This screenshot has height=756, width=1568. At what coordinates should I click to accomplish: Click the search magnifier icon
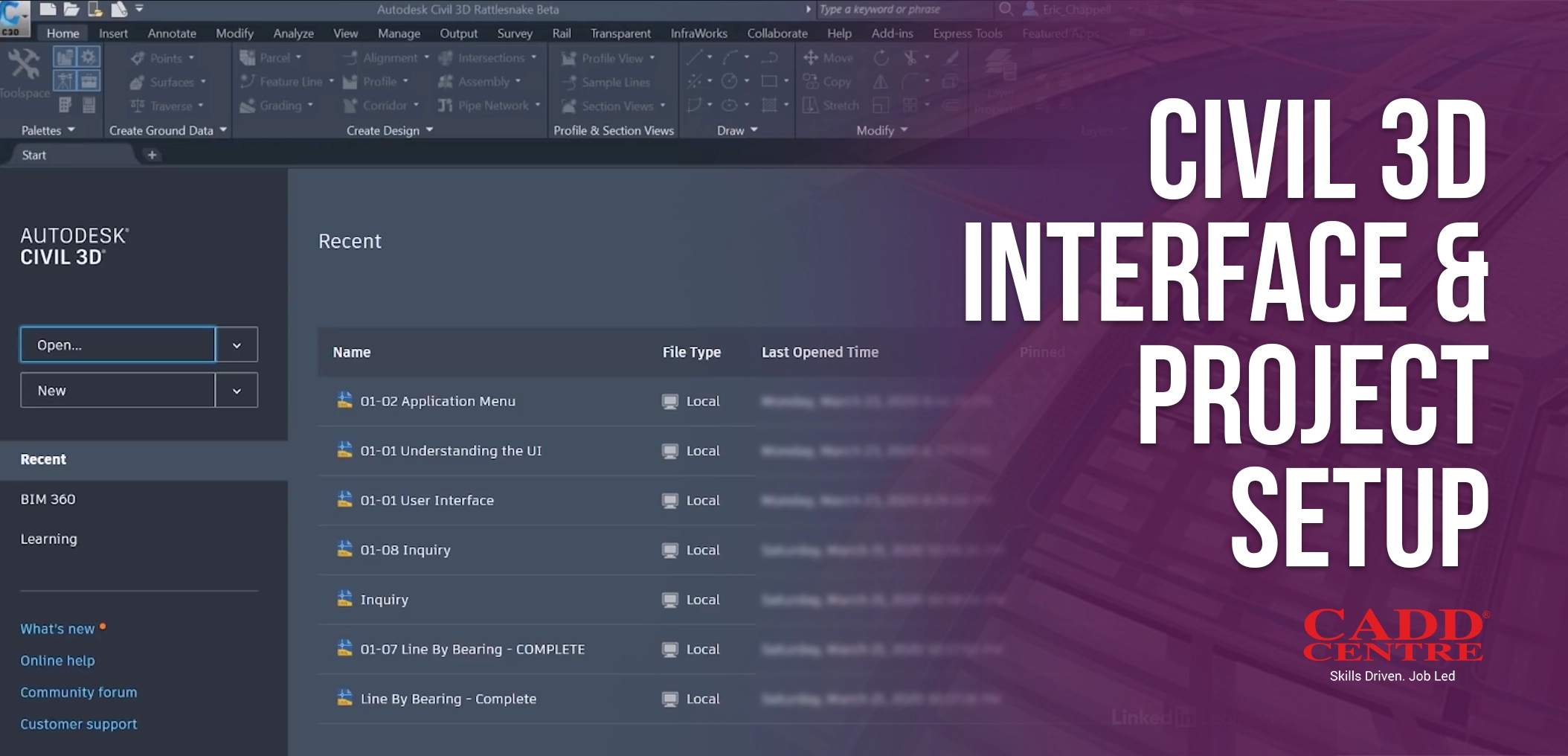click(1006, 10)
